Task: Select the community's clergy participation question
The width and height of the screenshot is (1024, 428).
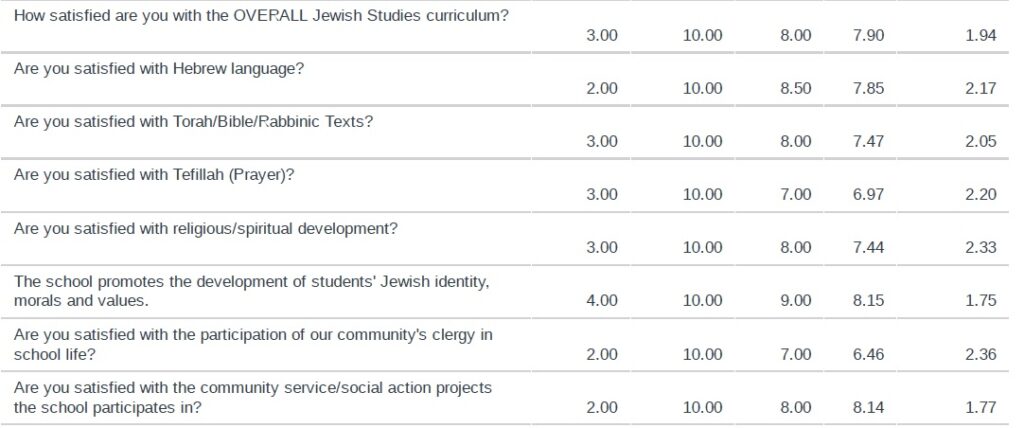Action: coord(253,344)
